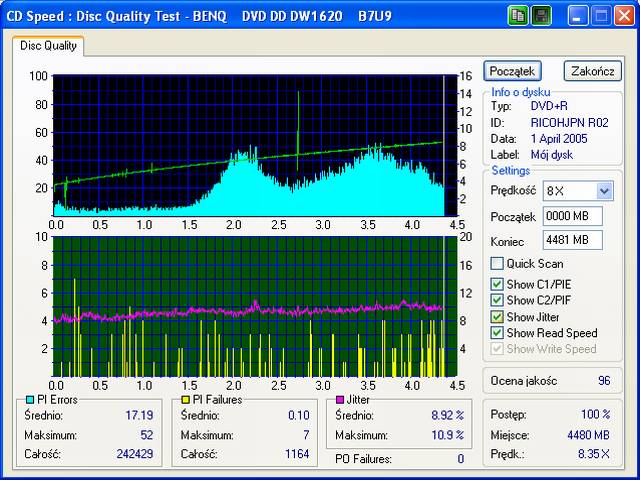This screenshot has height=480, width=640.
Task: Click PI Errors total 242429
Action: 135,454
